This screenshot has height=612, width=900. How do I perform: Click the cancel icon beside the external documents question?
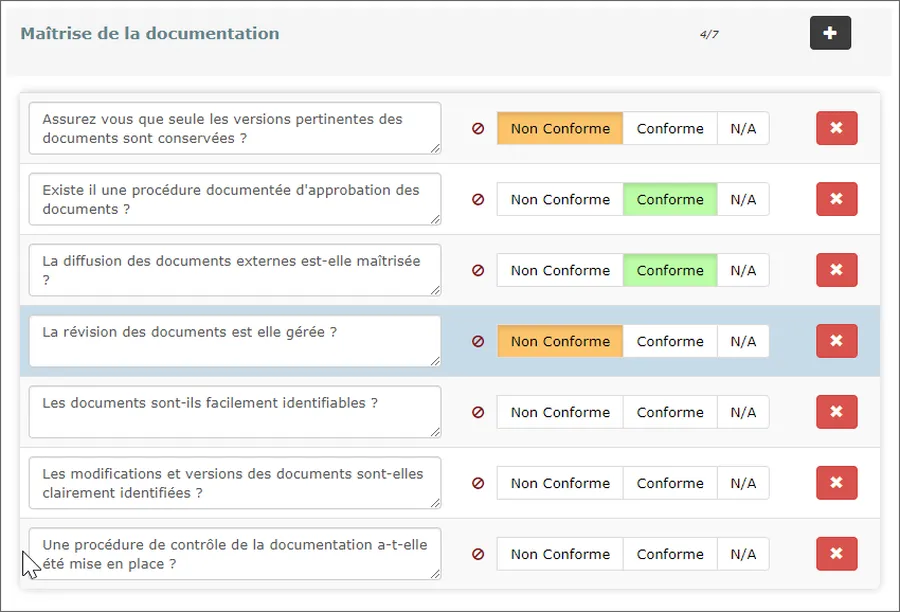(477, 270)
